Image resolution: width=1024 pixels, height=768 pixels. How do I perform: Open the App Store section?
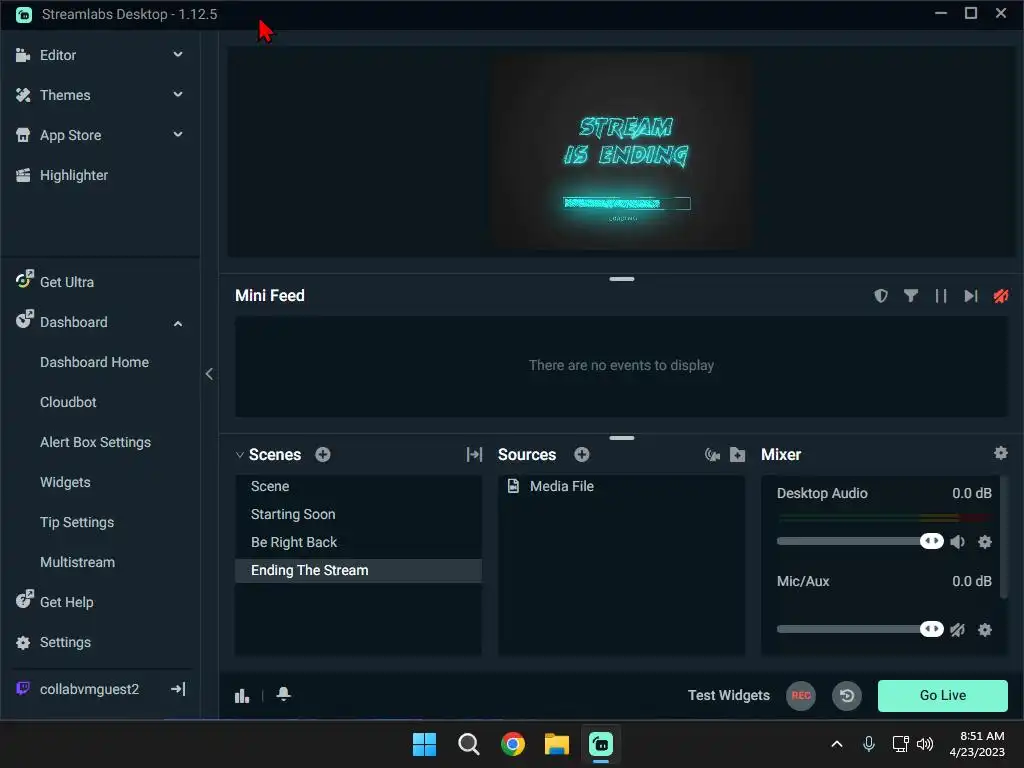[70, 135]
